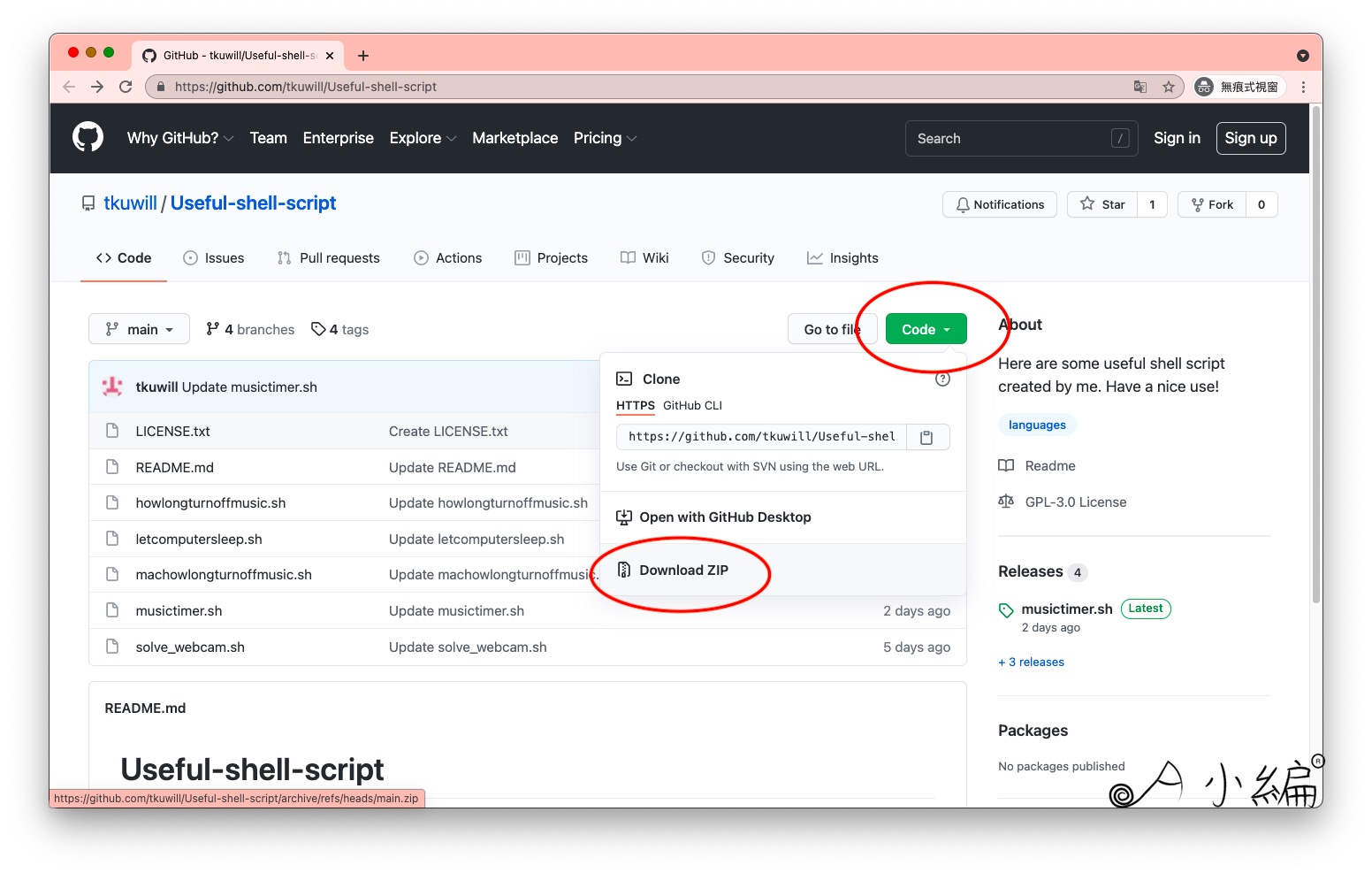Fork the repository
1372x873 pixels.
pyautogui.click(x=1212, y=204)
